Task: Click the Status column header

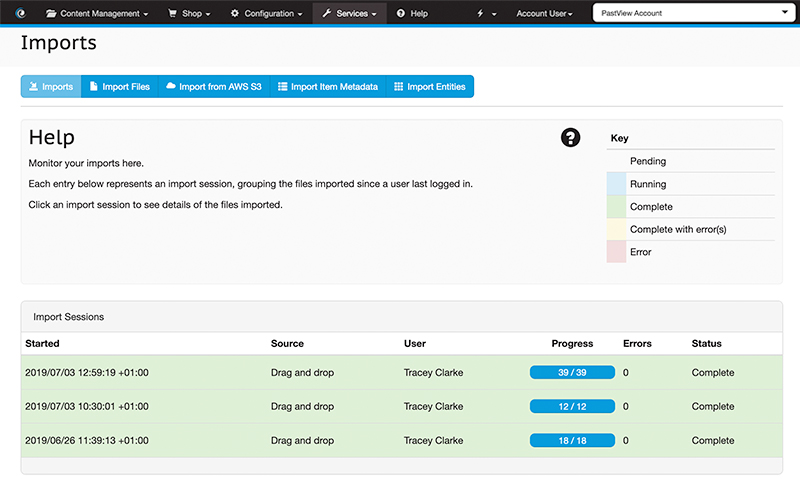Action: click(707, 343)
